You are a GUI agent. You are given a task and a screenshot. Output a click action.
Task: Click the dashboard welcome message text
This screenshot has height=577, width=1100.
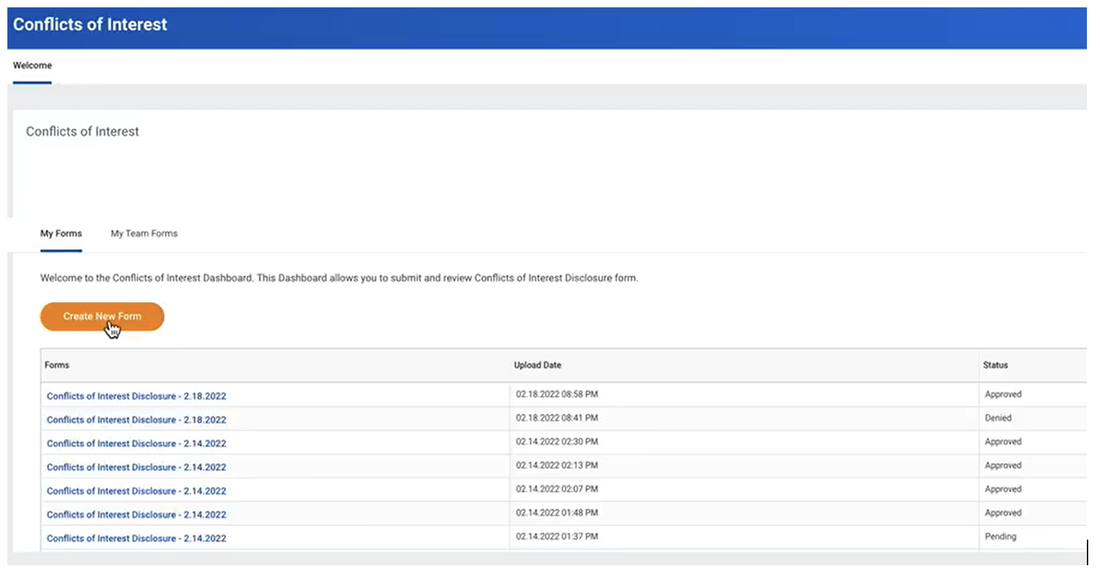coord(340,277)
